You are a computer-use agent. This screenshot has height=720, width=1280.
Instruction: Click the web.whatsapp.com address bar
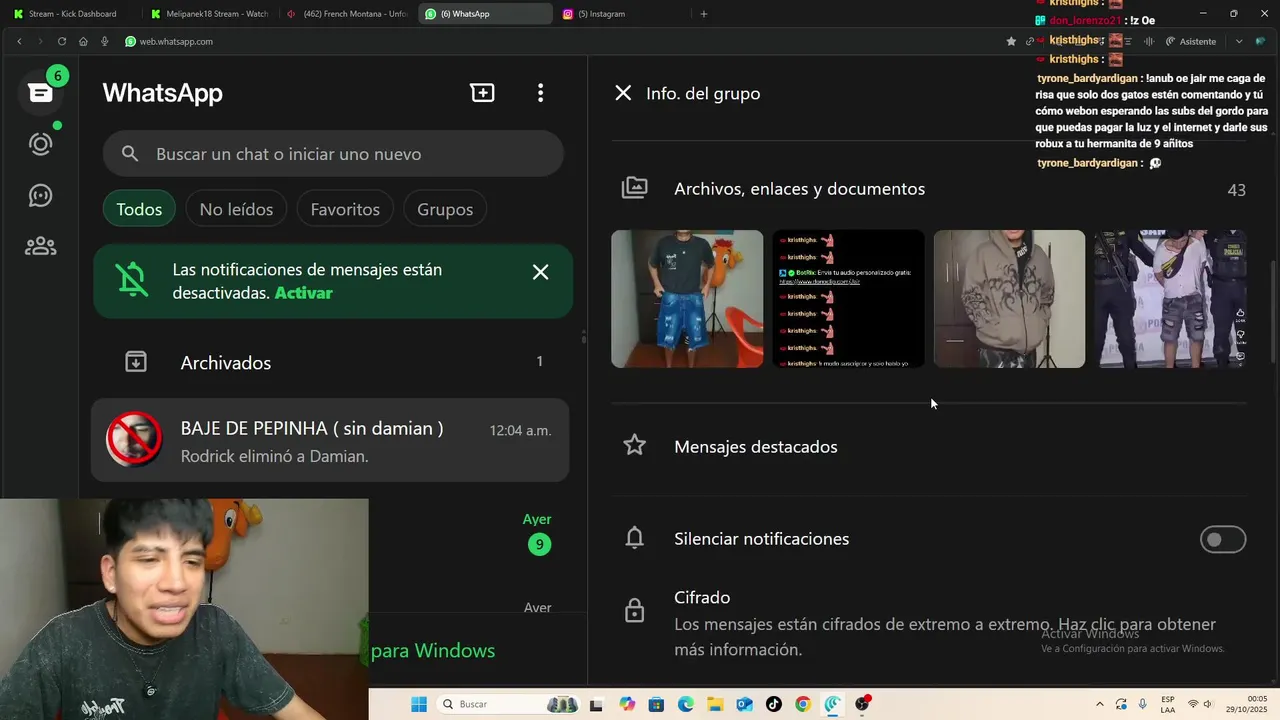tap(560, 41)
